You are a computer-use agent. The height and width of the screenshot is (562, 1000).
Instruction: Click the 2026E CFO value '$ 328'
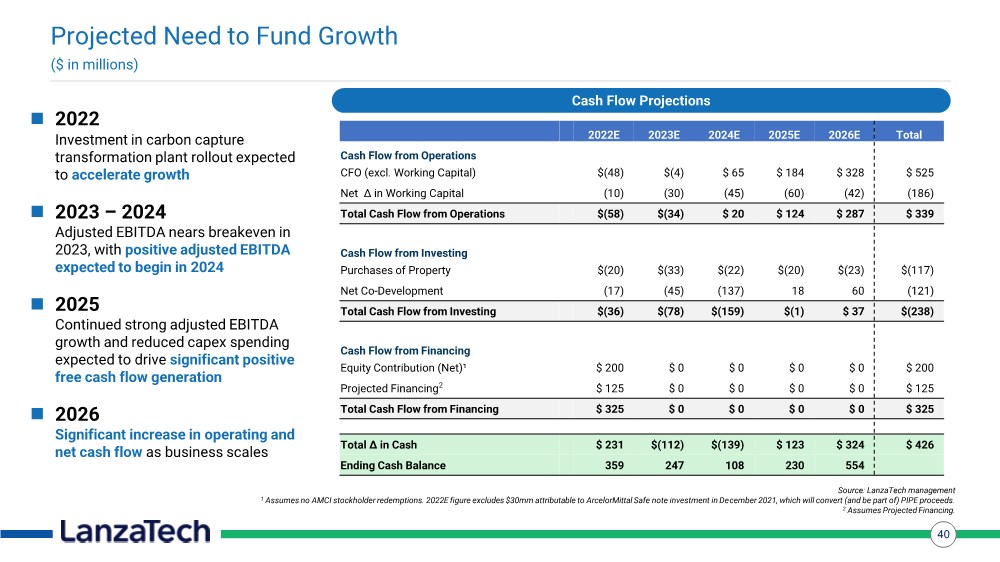point(850,172)
